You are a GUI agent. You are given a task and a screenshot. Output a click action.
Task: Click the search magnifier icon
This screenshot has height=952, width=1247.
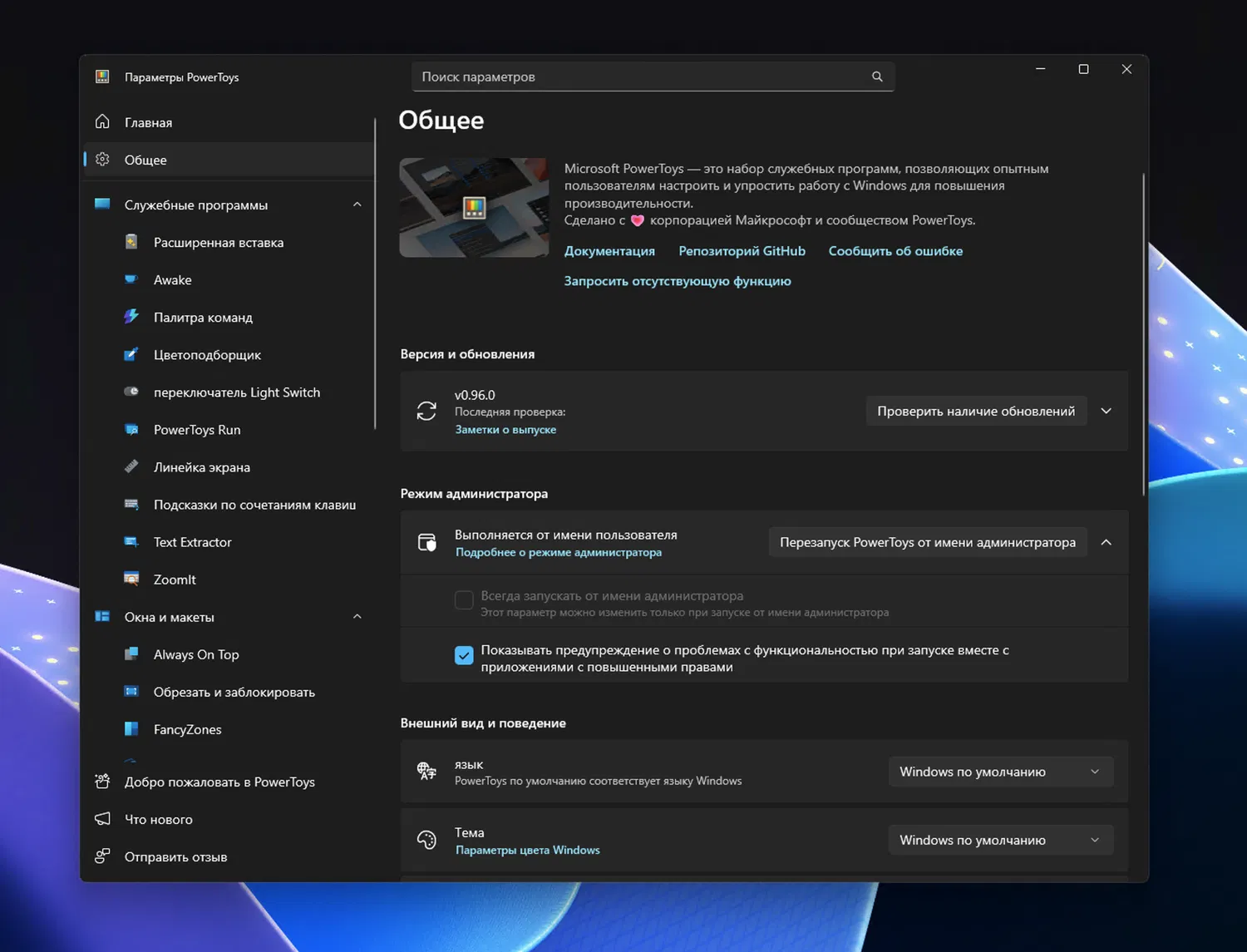click(x=877, y=76)
